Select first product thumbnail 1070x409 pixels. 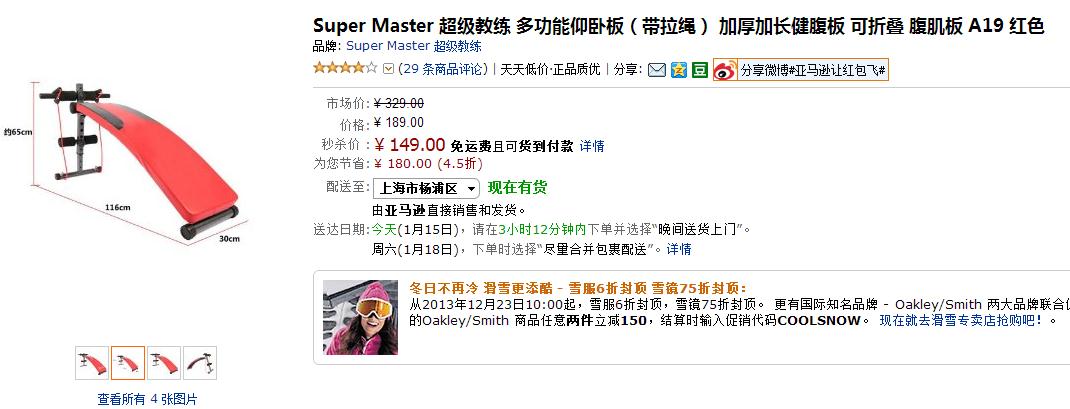coord(92,363)
